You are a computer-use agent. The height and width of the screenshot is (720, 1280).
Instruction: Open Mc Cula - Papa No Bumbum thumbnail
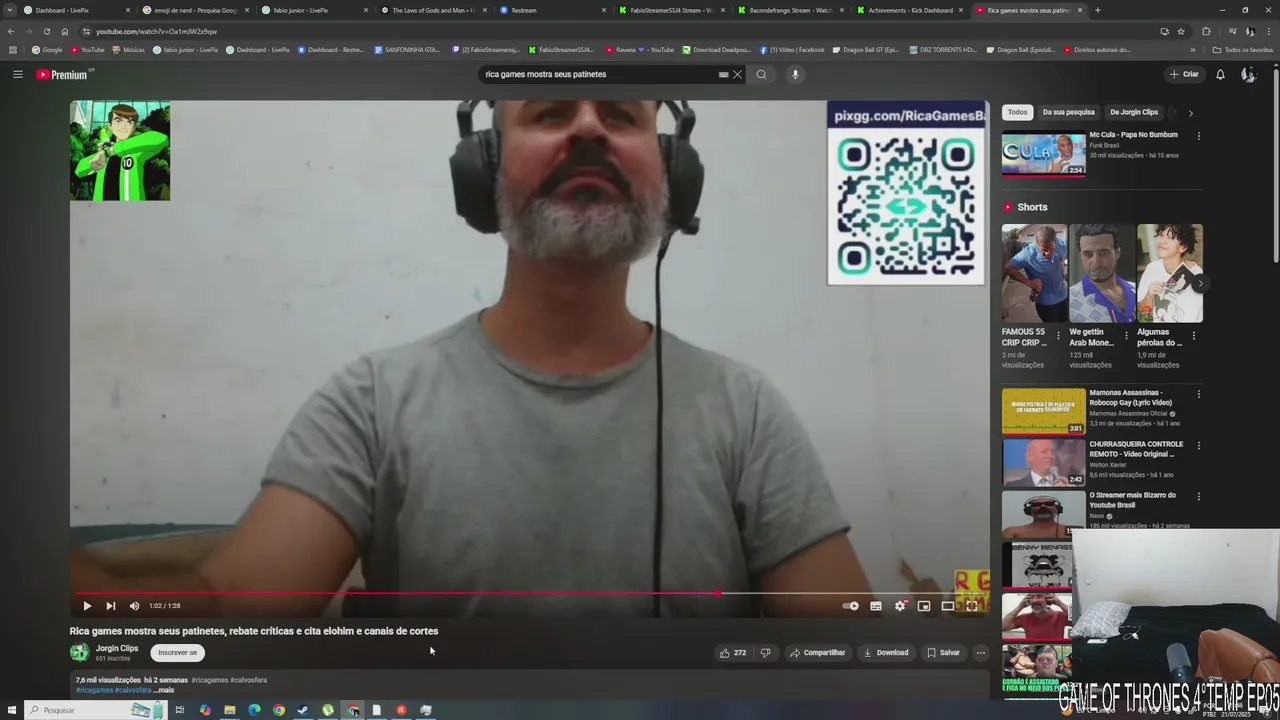pyautogui.click(x=1043, y=153)
